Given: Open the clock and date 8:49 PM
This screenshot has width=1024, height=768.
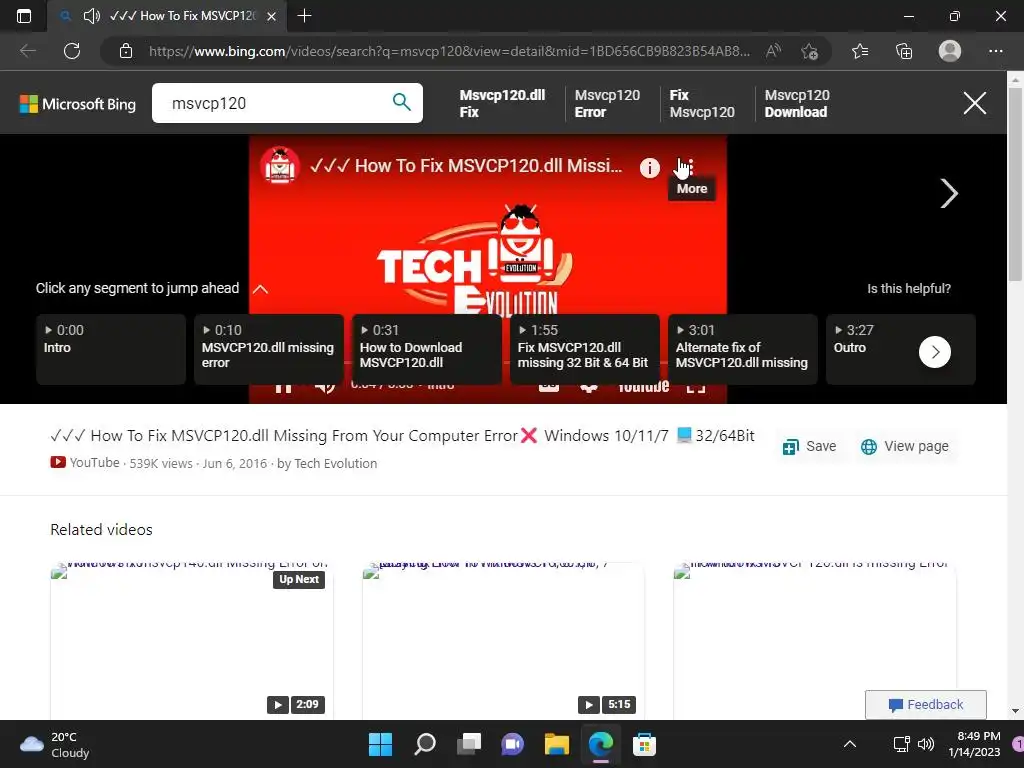Looking at the screenshot, I should coord(974,744).
